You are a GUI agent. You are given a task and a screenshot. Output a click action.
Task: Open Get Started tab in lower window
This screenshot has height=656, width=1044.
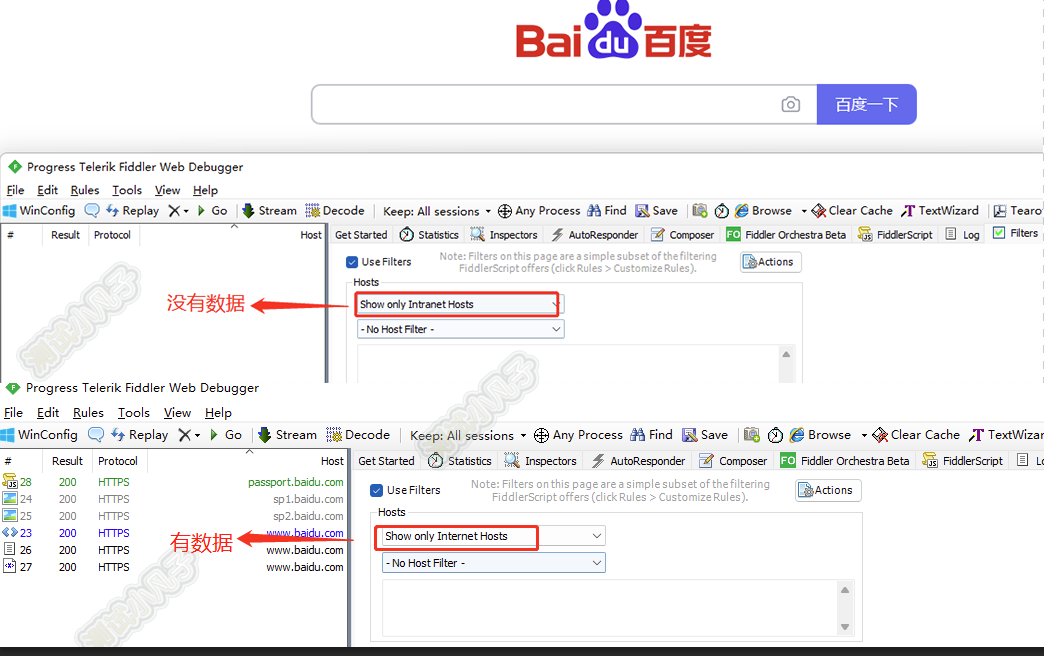pos(386,461)
